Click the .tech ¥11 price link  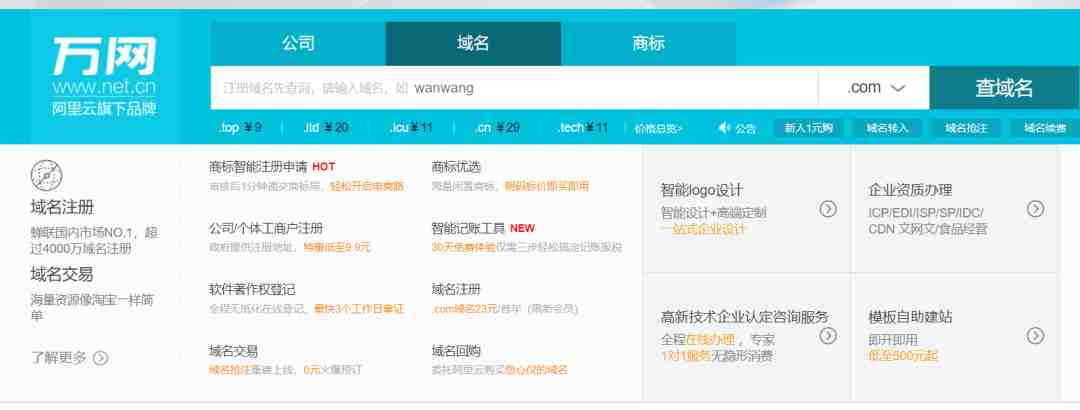[x=583, y=127]
